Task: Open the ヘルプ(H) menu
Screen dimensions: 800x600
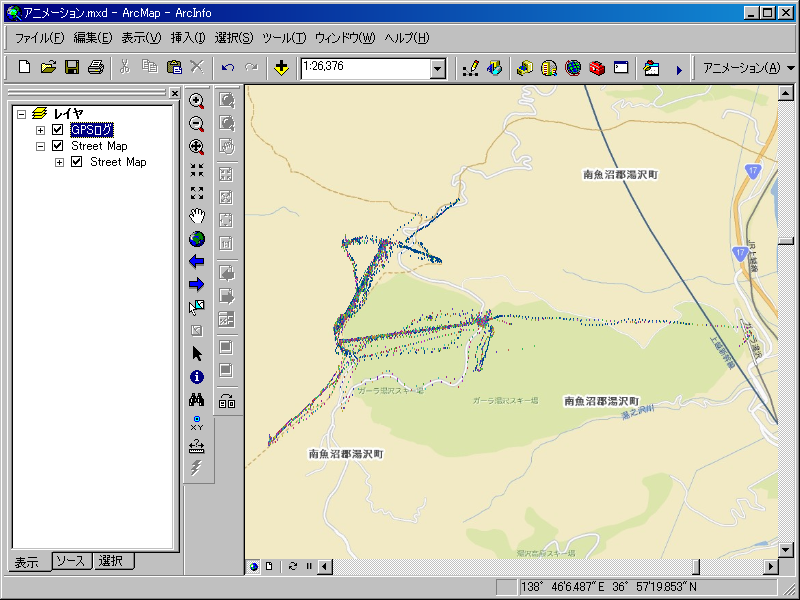Action: pyautogui.click(x=407, y=38)
